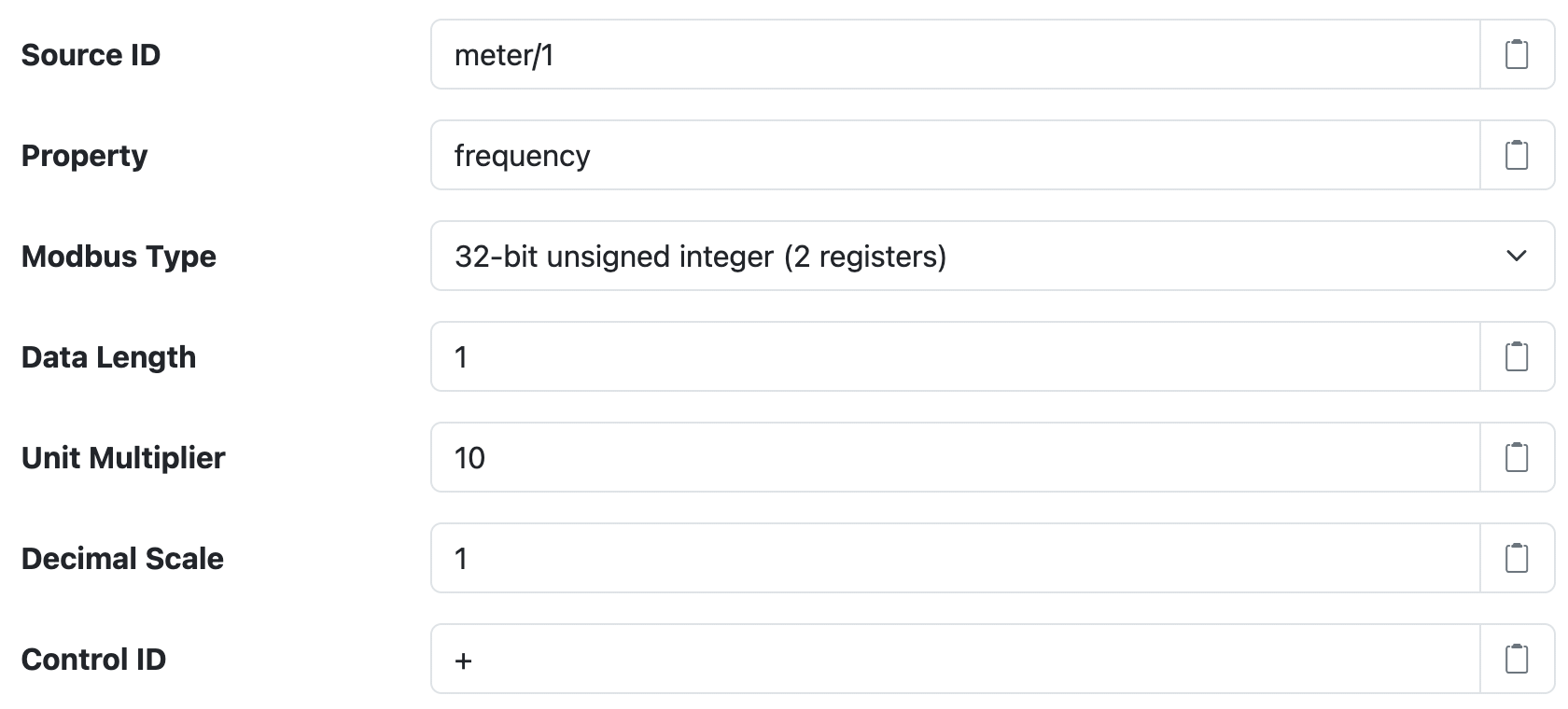Click the clipboard icon beside frequency

[1518, 155]
